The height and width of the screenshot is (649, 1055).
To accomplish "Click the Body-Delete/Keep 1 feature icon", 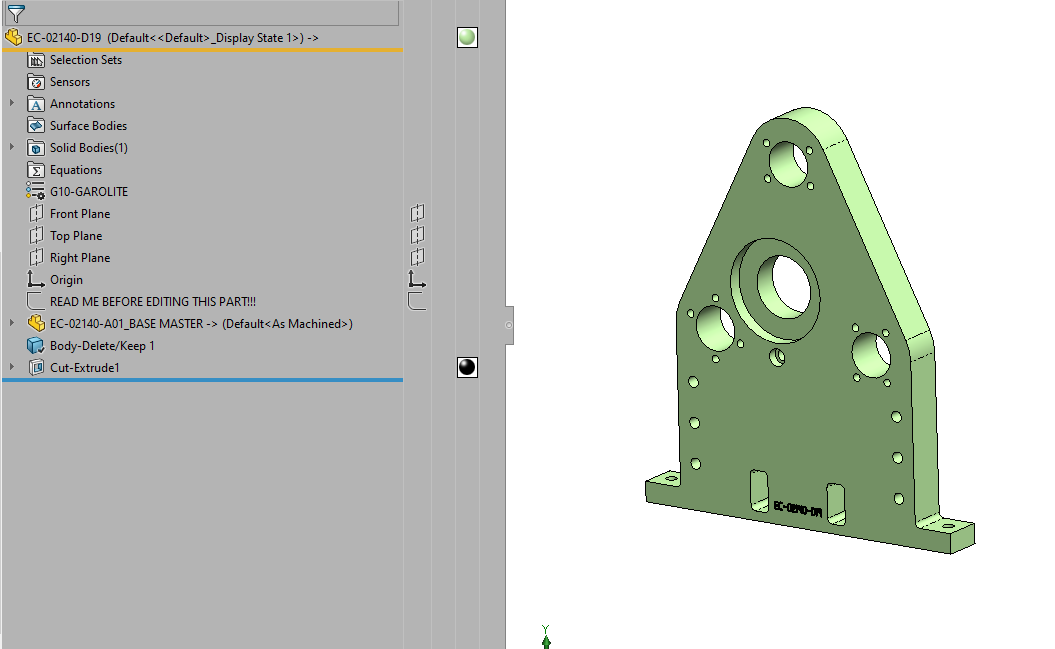I will [36, 346].
